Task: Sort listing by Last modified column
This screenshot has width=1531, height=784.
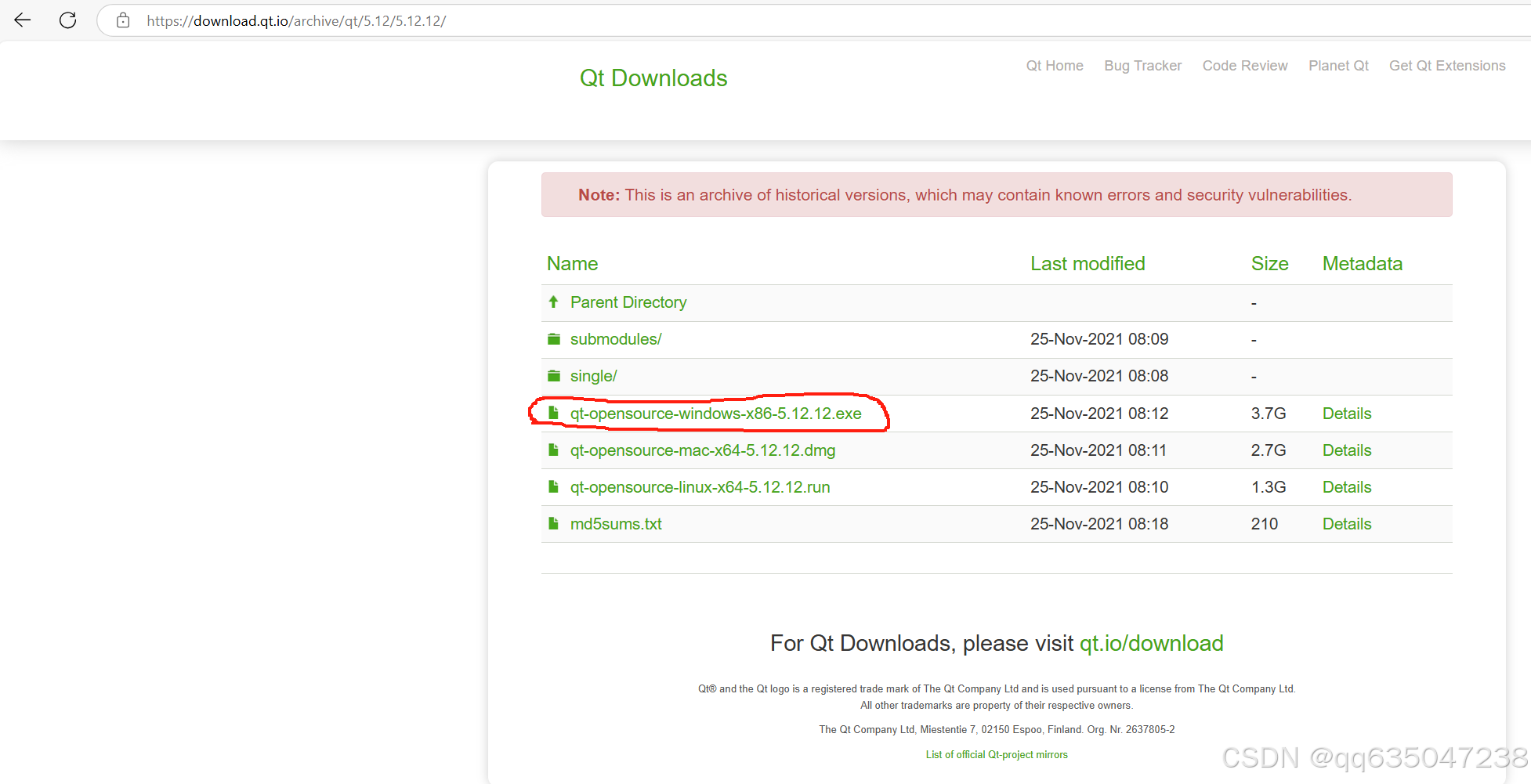Action: [x=1088, y=264]
